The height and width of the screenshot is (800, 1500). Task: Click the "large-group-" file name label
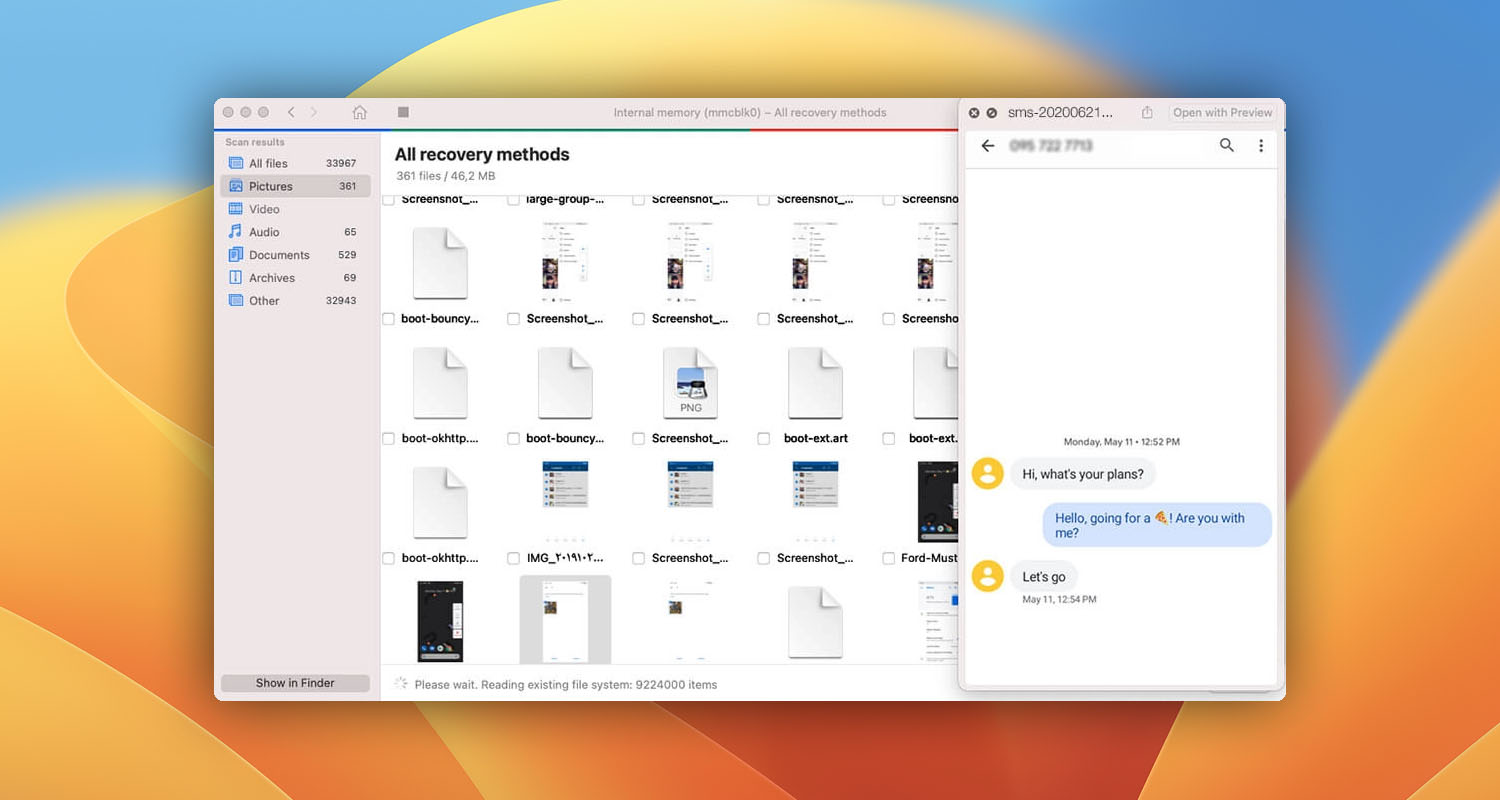click(565, 200)
